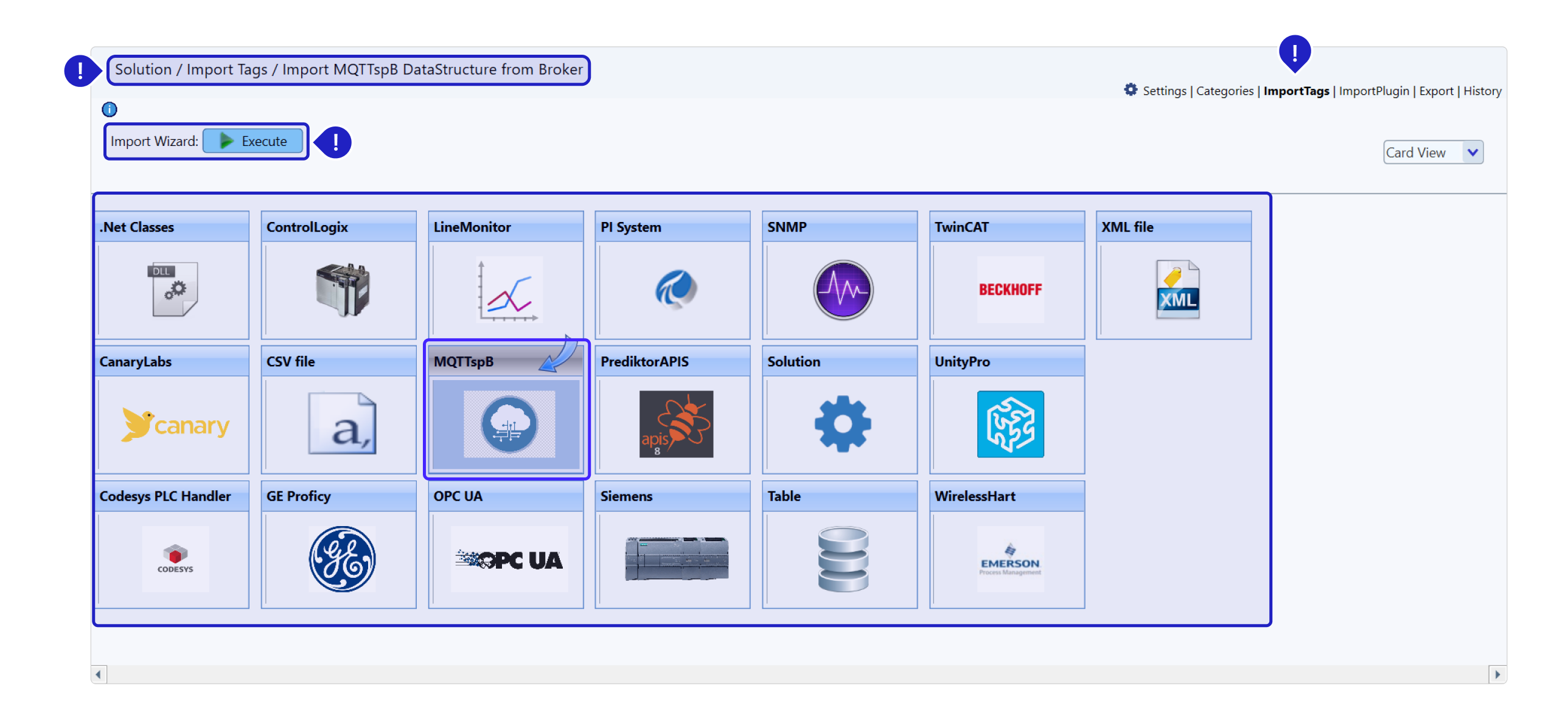
Task: Click the Execute import wizard button
Action: coord(253,141)
